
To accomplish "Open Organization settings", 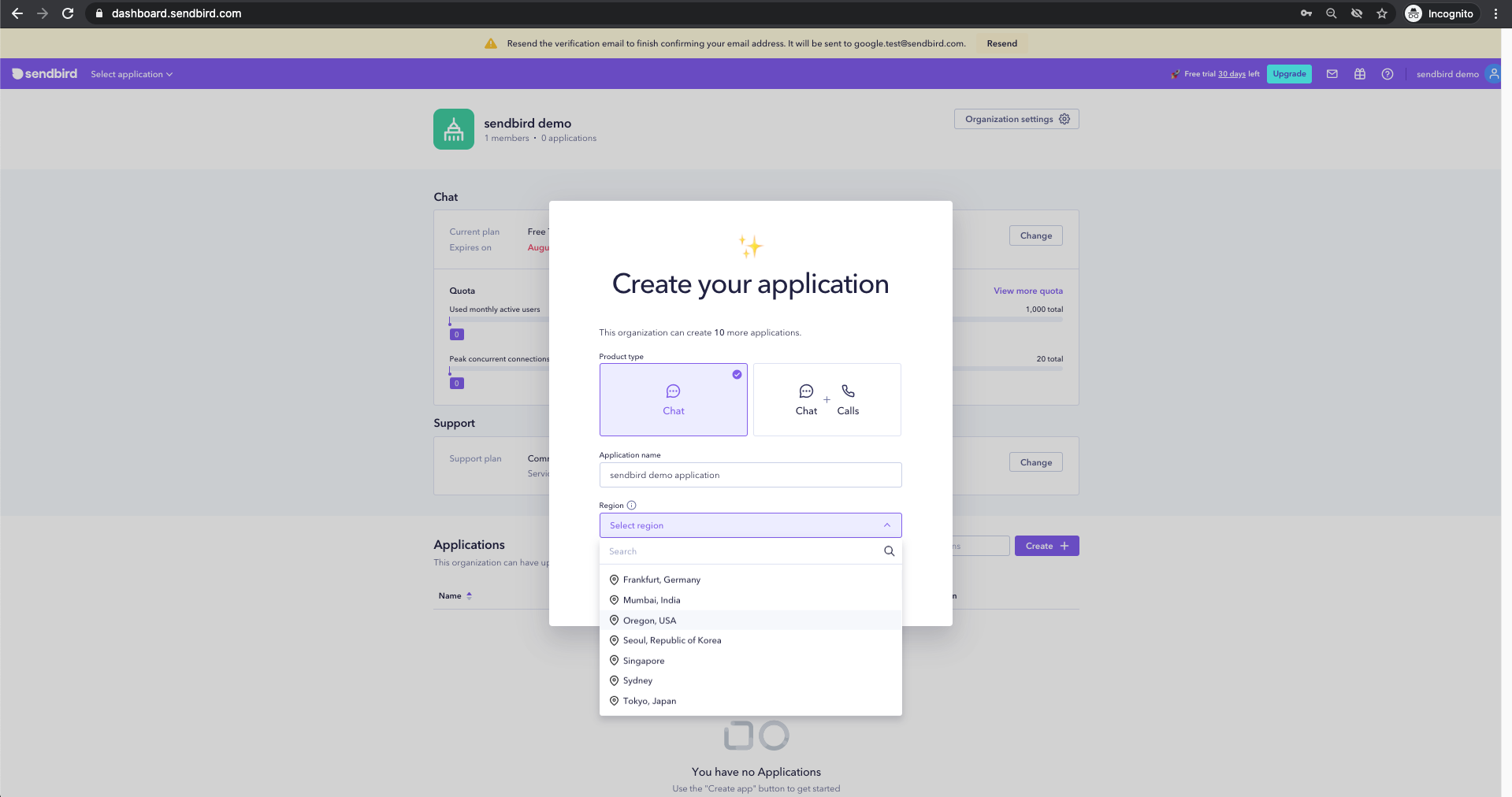I will pyautogui.click(x=1016, y=119).
